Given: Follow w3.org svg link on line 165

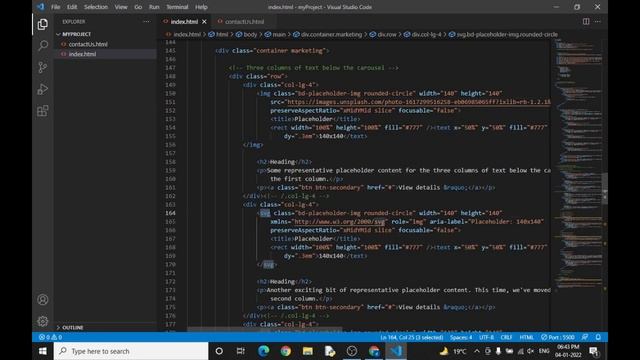Looking at the screenshot, I should pos(340,222).
